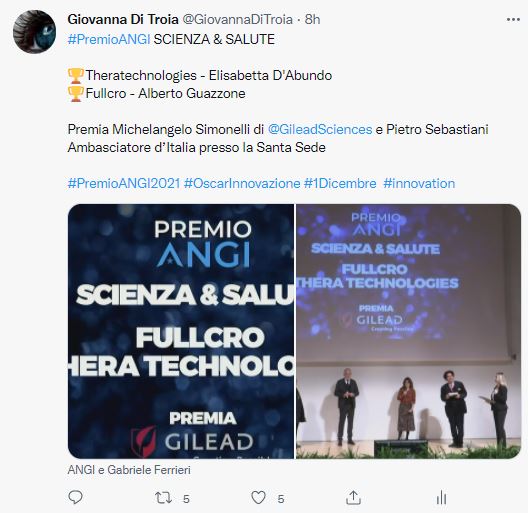This screenshot has height=513, width=528.
Task: Enlarge the left Premio ANGI image
Action: pos(181,331)
